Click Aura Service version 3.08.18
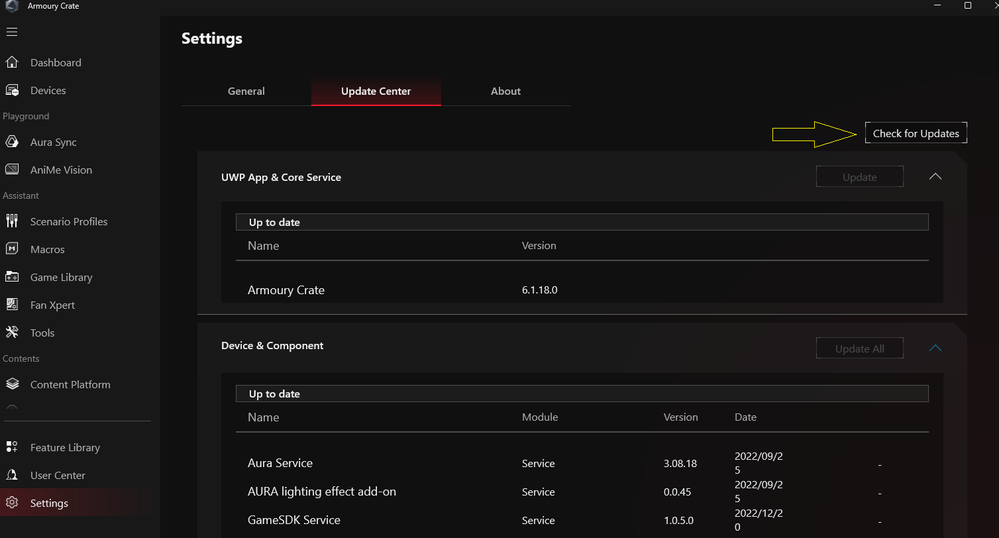999x538 pixels. tap(680, 463)
